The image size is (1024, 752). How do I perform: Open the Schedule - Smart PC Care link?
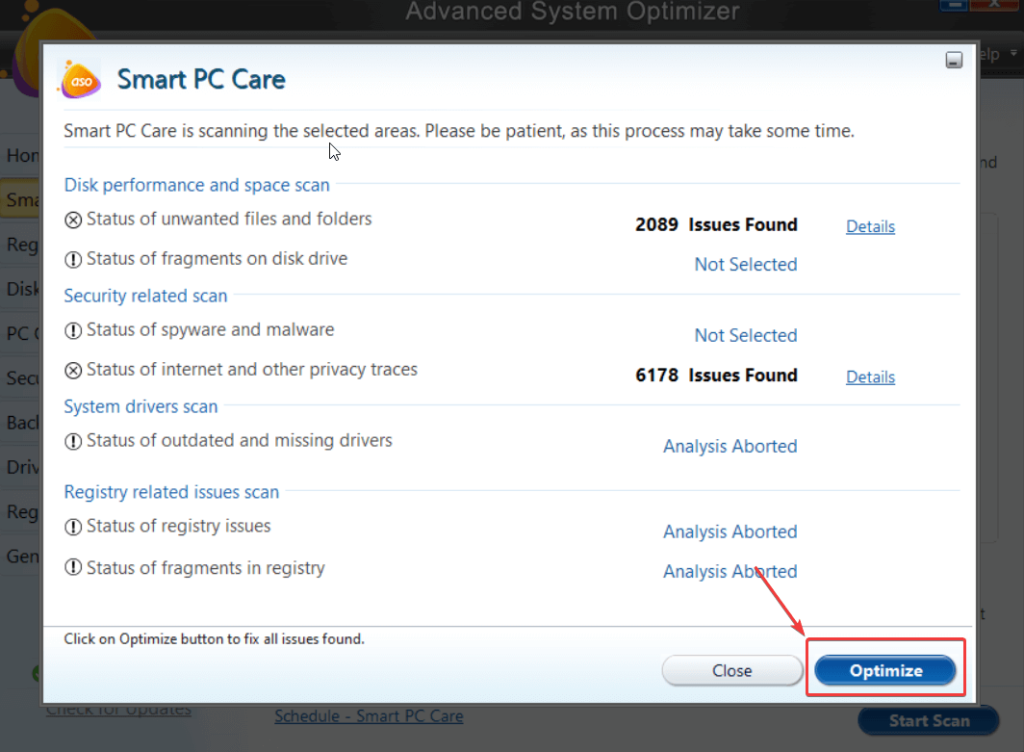click(x=369, y=716)
